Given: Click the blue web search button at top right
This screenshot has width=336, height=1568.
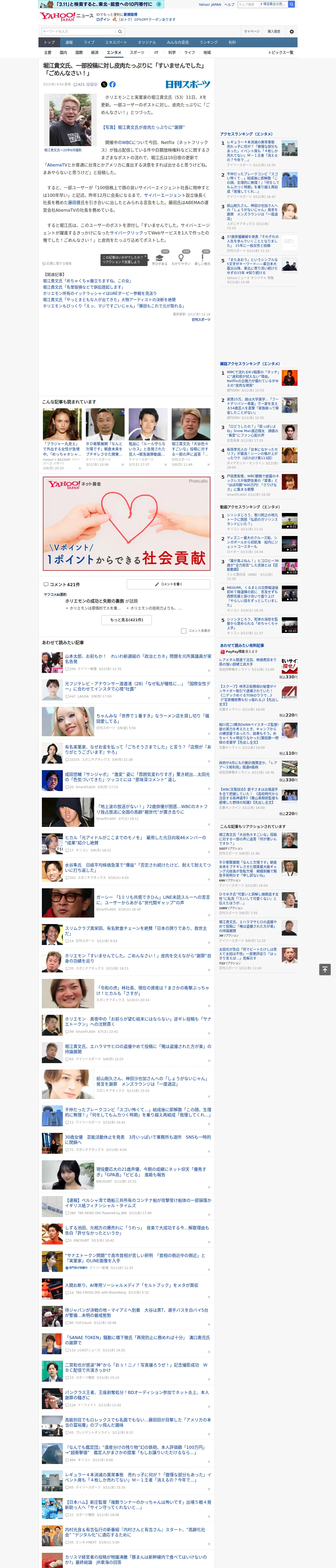Looking at the screenshot, I should point(292,4).
